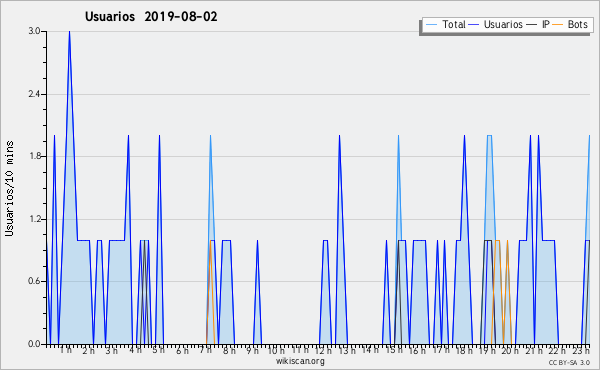
Task: Click the Usuarios legend entry
Action: (x=496, y=24)
